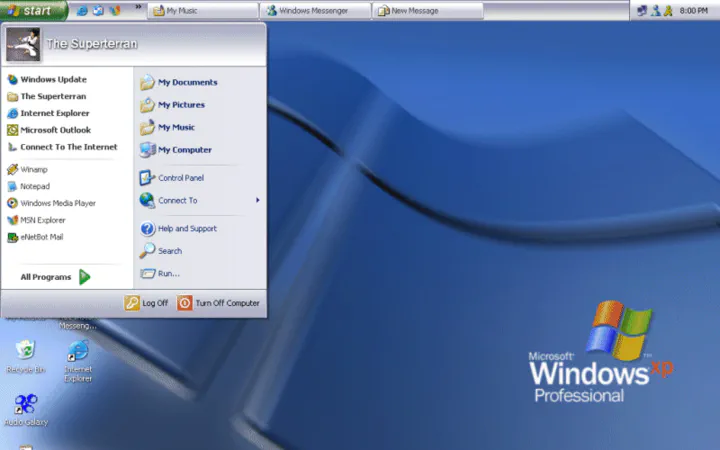Click Log Off button
Image resolution: width=720 pixels, height=450 pixels.
pos(146,303)
